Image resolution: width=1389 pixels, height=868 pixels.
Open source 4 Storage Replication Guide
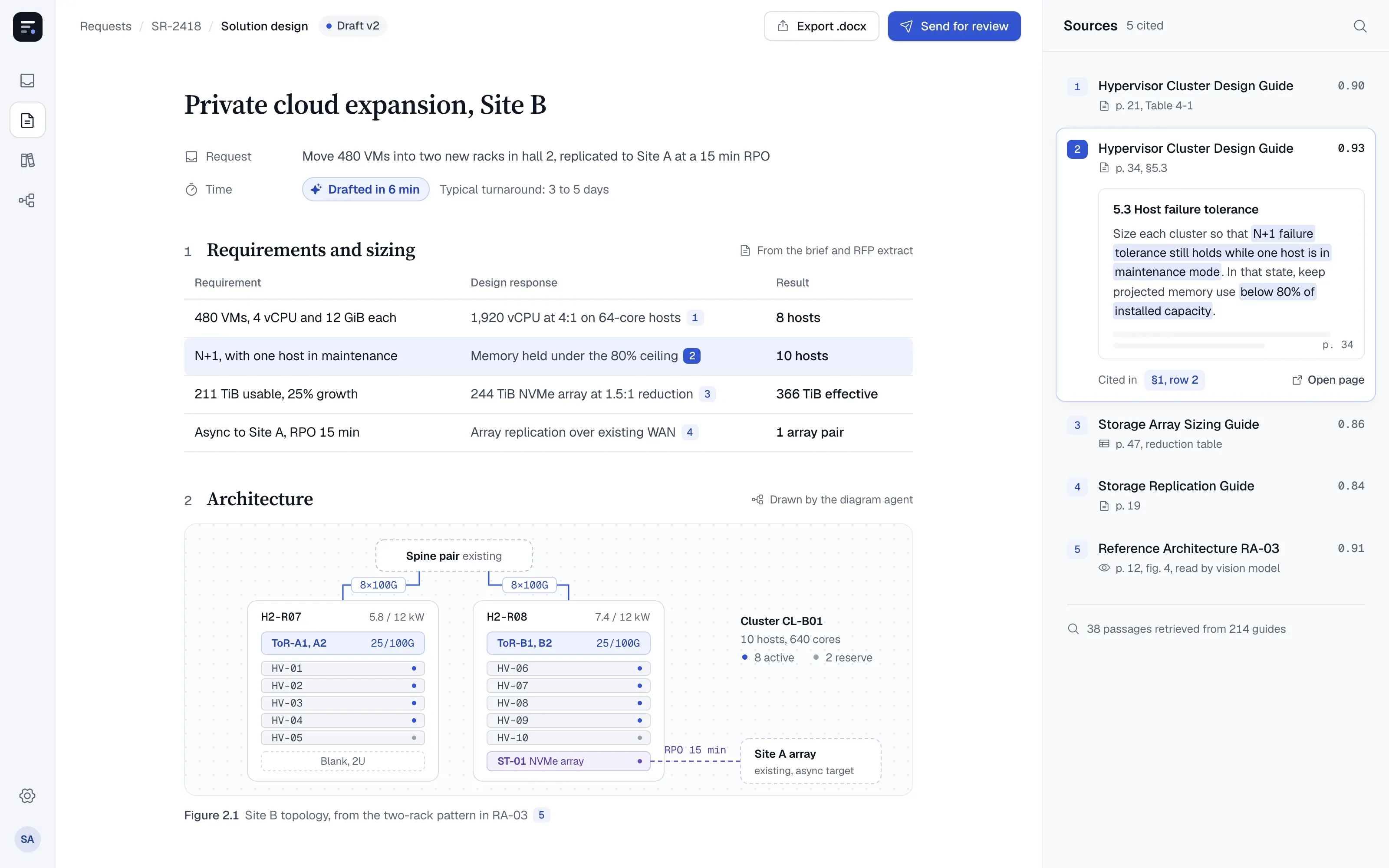[1215, 496]
